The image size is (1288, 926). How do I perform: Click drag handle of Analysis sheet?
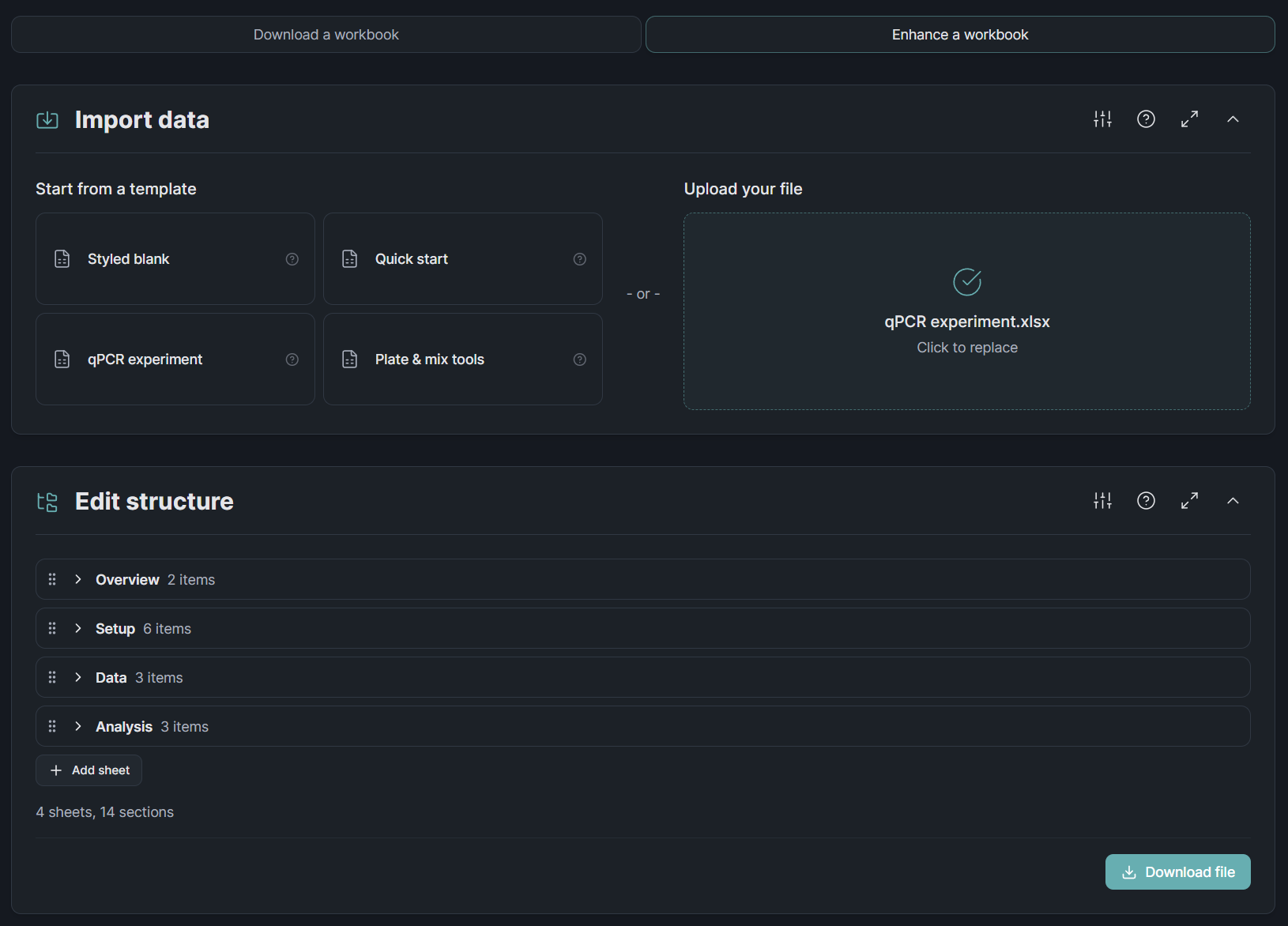click(52, 726)
